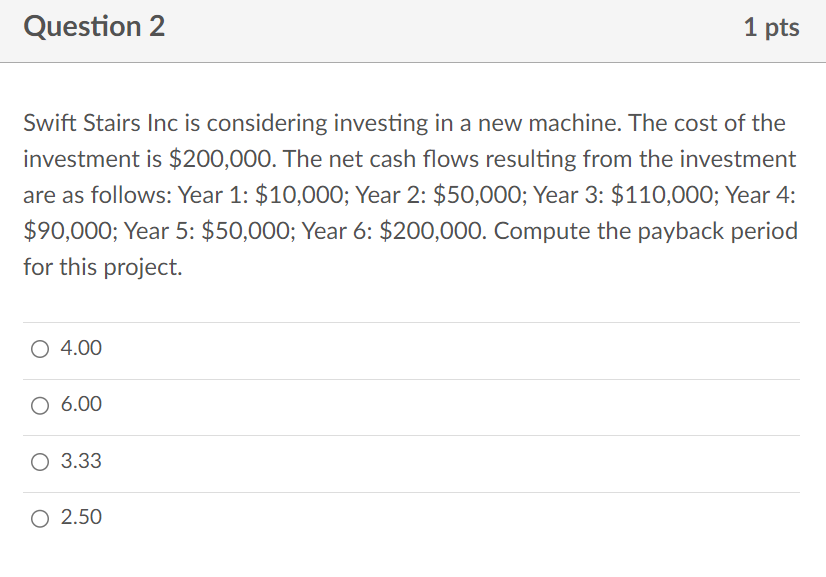Screen dimensions: 826x577
Task: Select the radio button for answer 3.33
Action: (40, 461)
